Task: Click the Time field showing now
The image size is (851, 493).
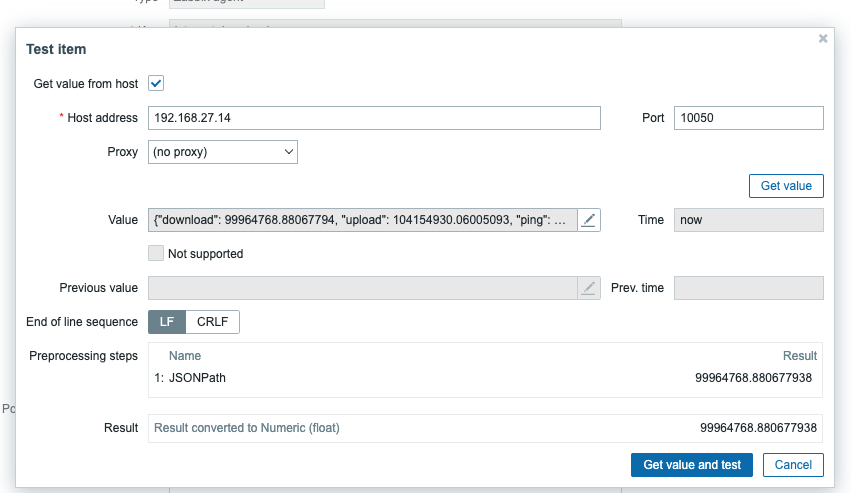Action: (x=748, y=220)
